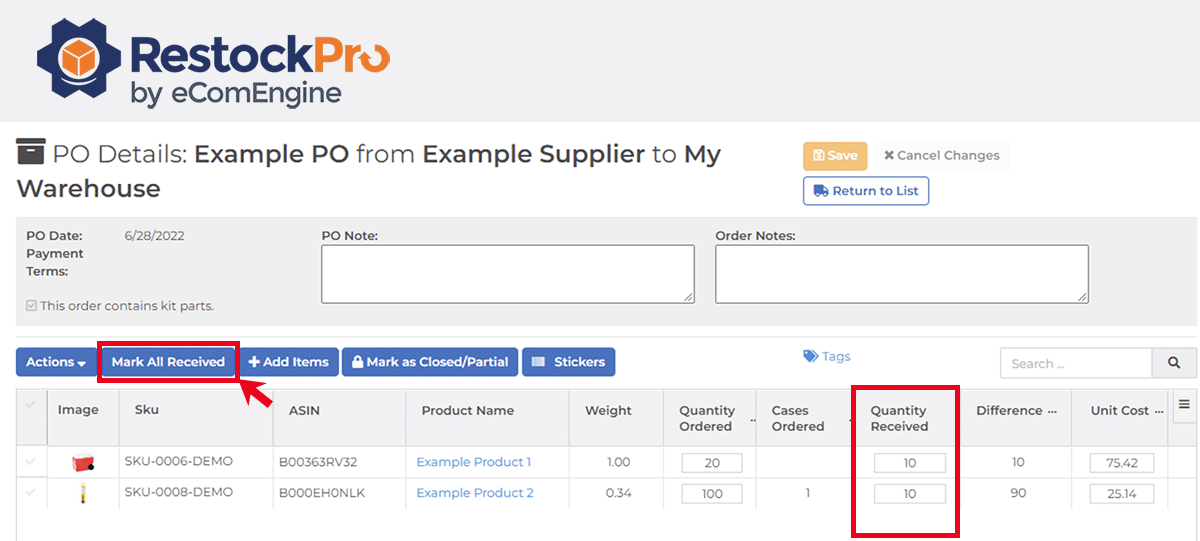Select the SKU-0008-DEMO row checkmark

[30, 493]
